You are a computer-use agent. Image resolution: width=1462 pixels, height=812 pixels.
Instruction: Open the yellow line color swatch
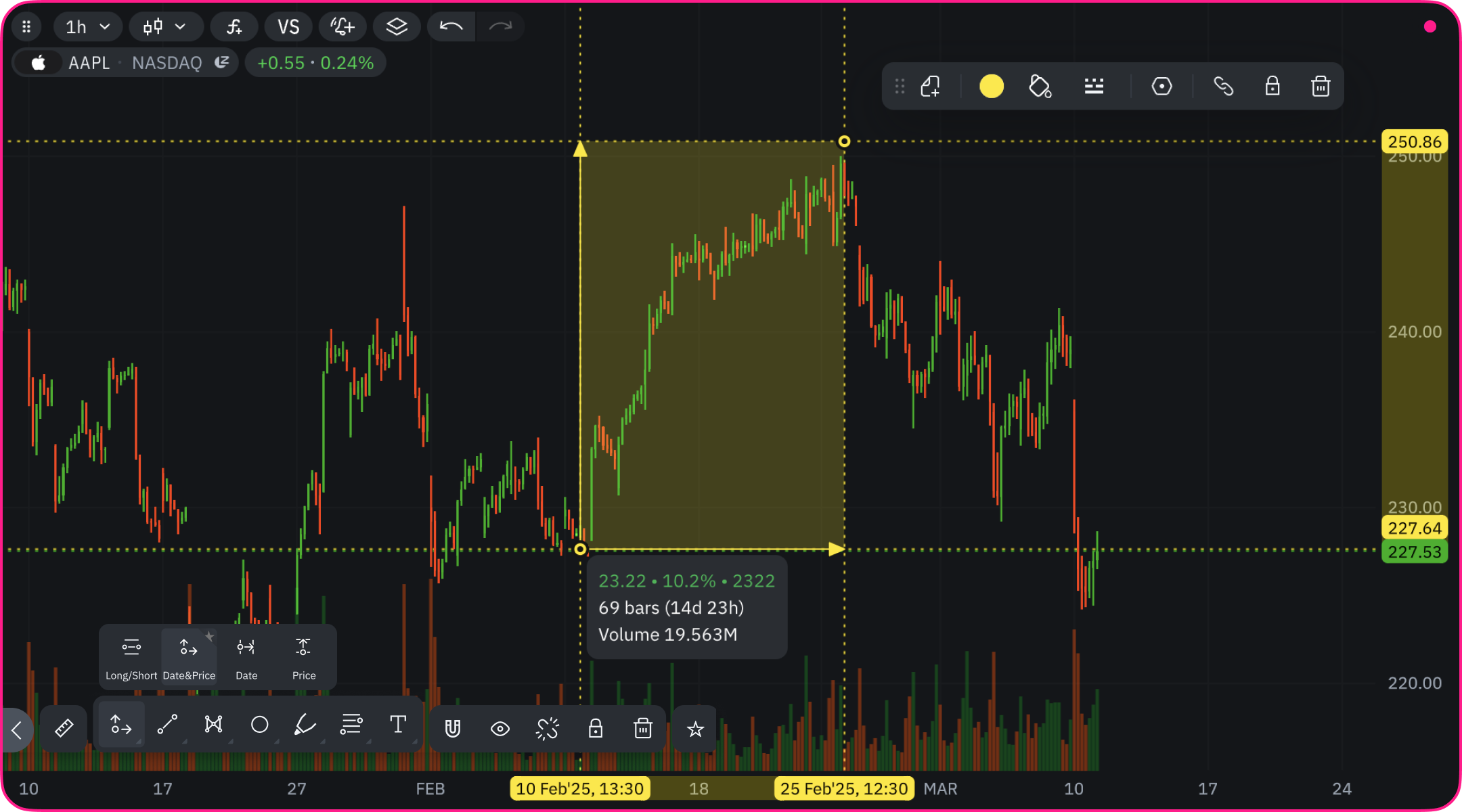click(x=992, y=87)
